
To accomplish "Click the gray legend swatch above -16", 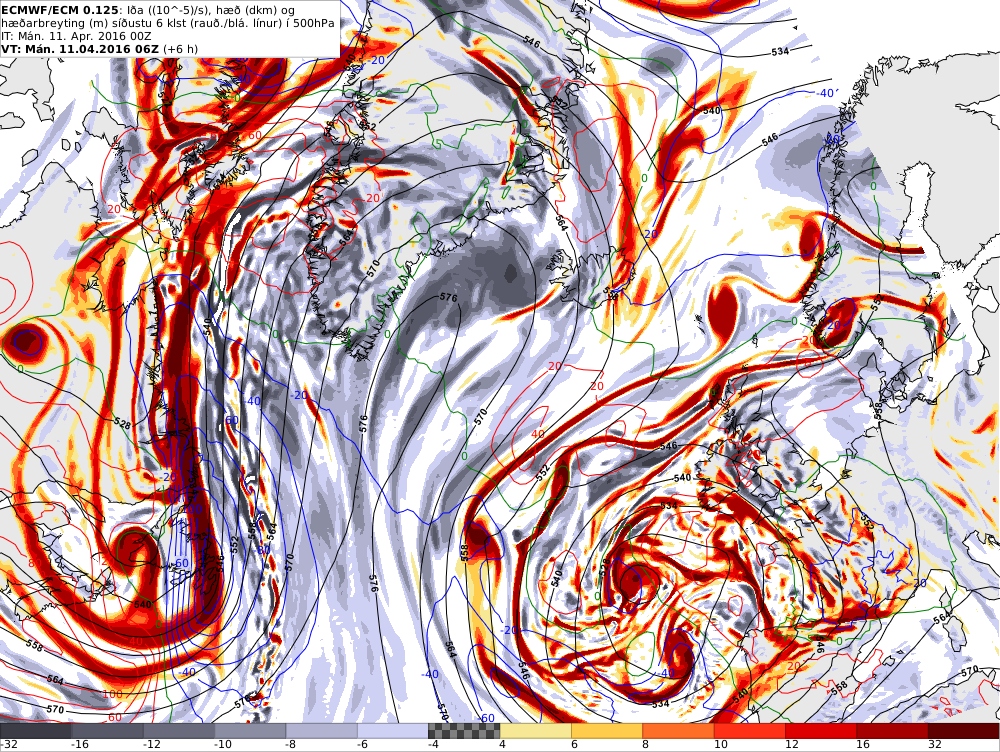I will [x=107, y=731].
